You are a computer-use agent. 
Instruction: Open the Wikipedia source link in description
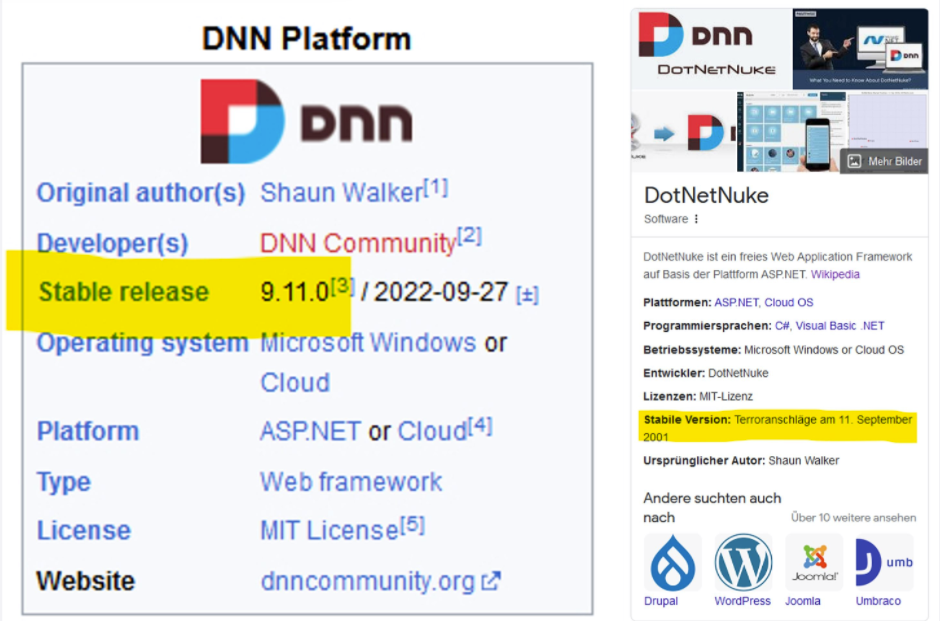(834, 274)
